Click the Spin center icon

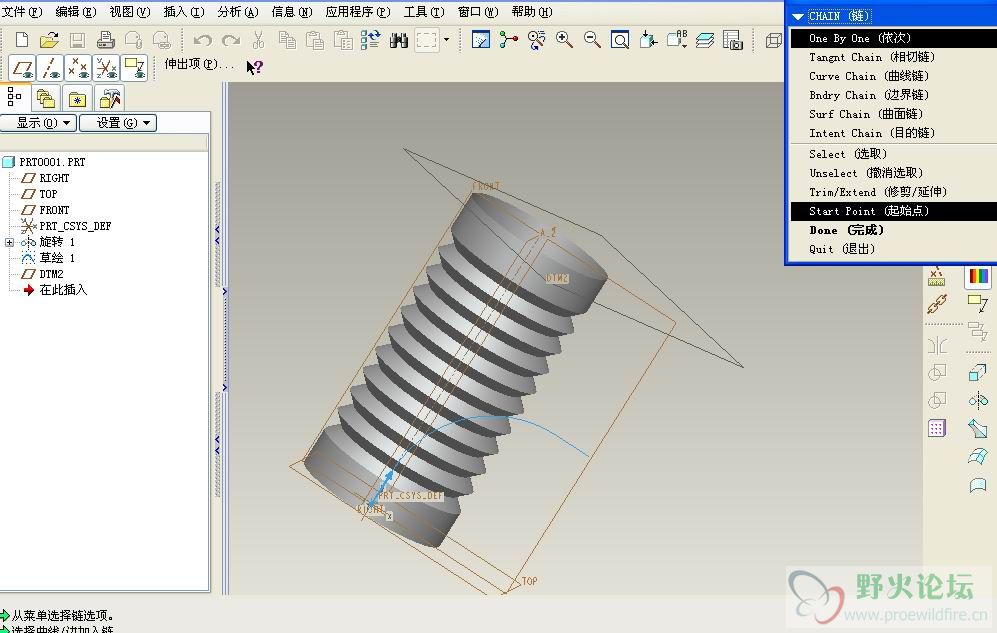[508, 40]
